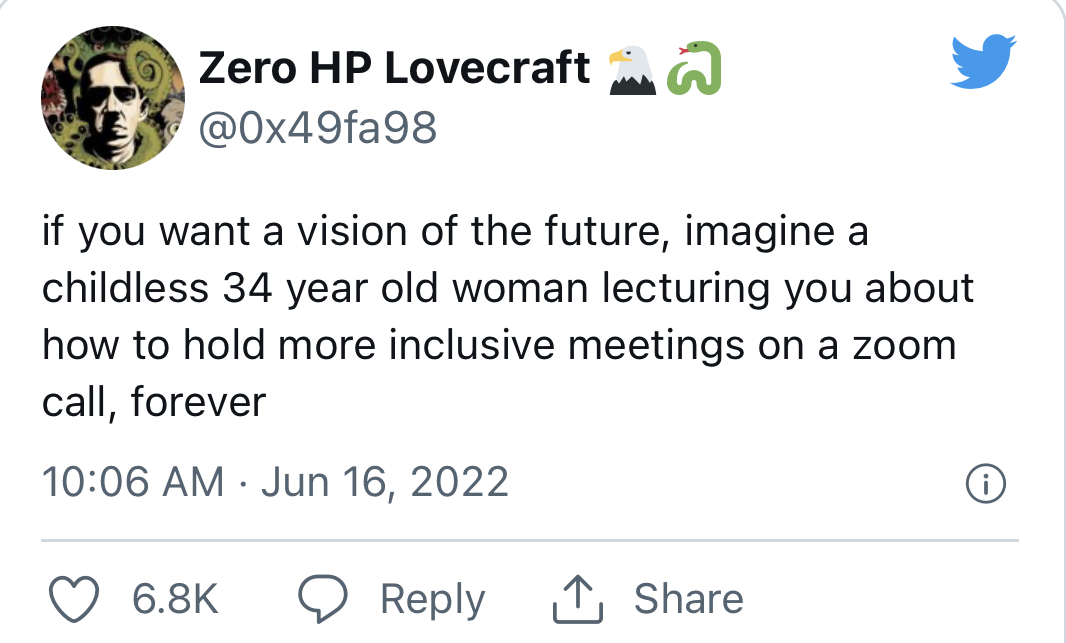Open the Lovecraft profile avatar
Screen dimensions: 1066x643
point(113,98)
